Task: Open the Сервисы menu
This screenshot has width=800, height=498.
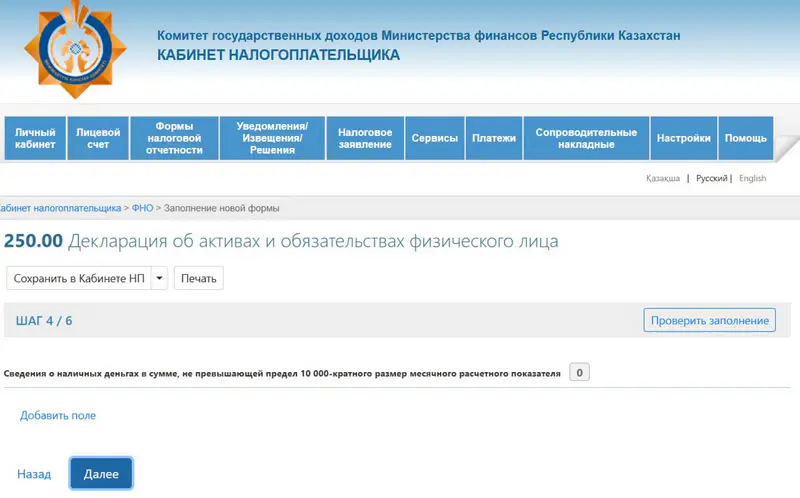Action: (435, 139)
